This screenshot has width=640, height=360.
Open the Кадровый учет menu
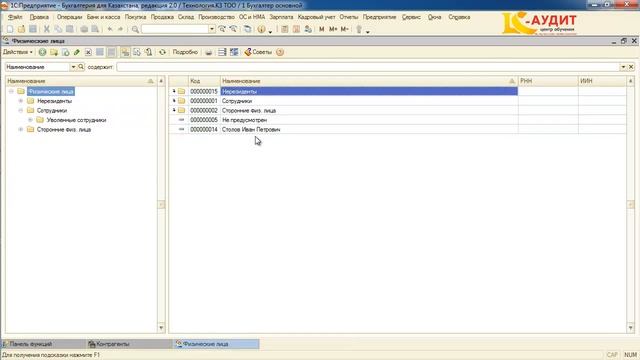316,17
